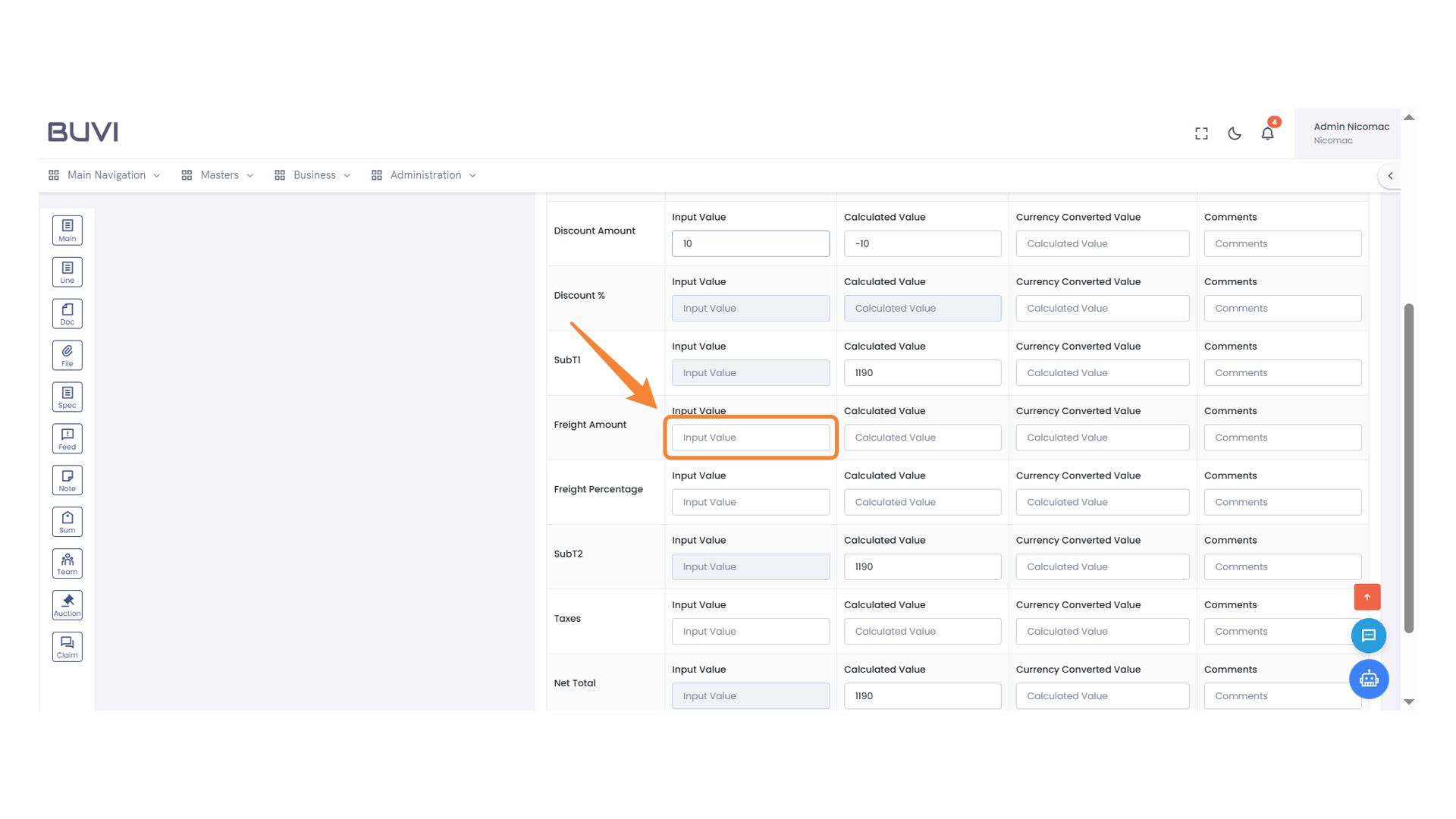This screenshot has height=819, width=1456.
Task: Click the scroll-to-top orange button
Action: [1367, 597]
